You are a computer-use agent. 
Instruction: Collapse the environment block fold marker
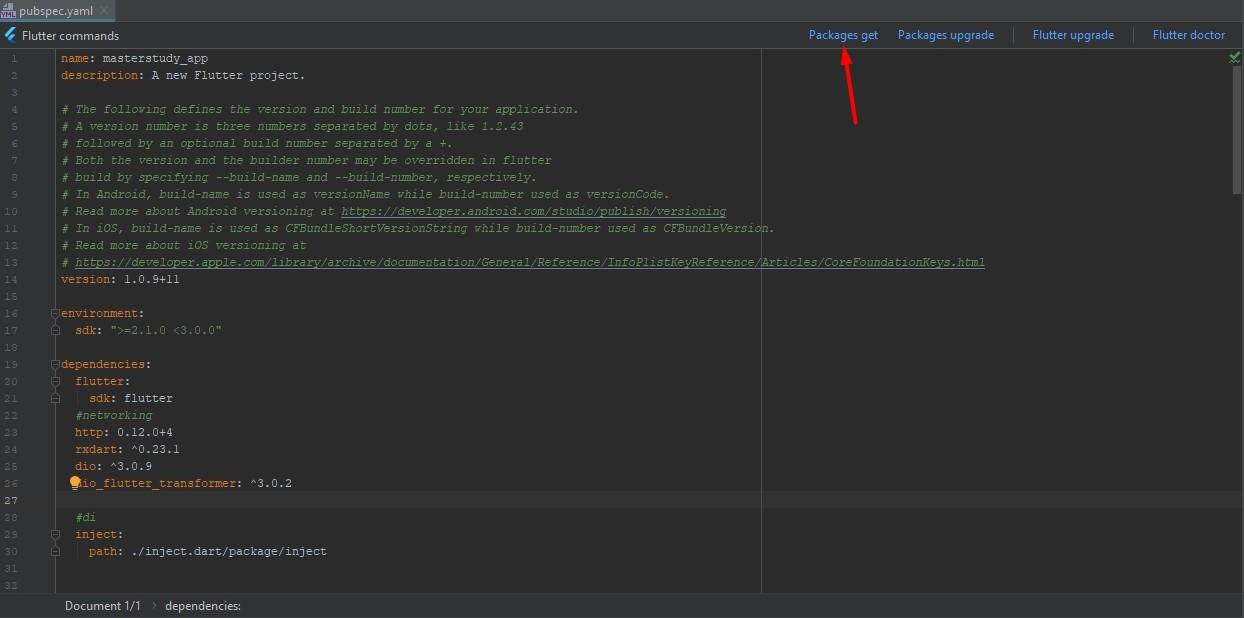tap(56, 314)
